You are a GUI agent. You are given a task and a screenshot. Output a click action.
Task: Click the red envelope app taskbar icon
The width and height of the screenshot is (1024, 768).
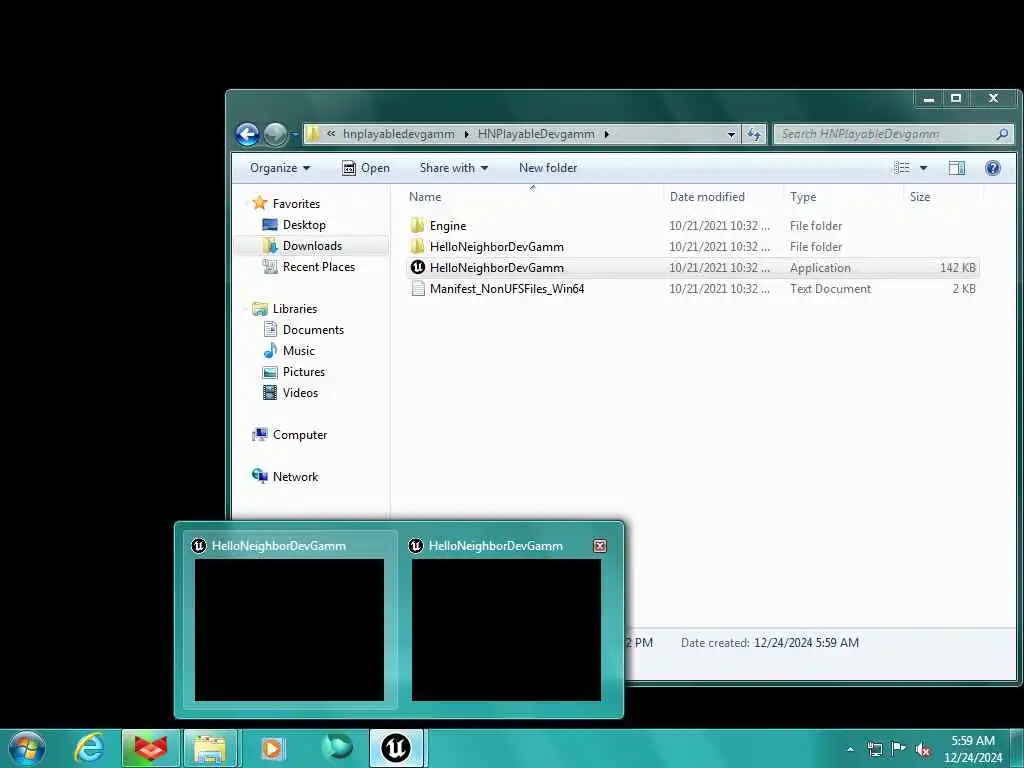(150, 748)
